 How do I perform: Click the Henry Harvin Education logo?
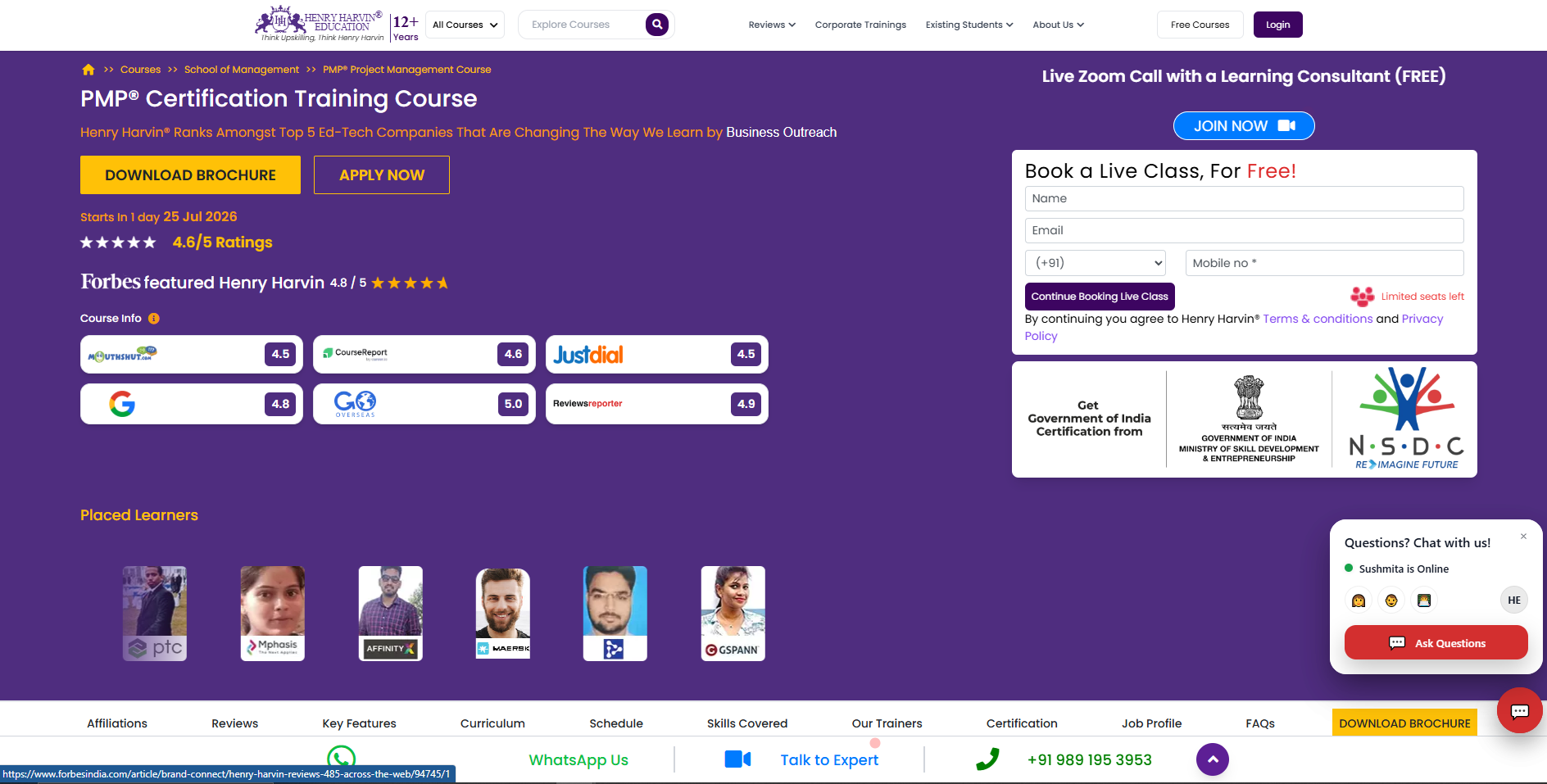pos(320,25)
